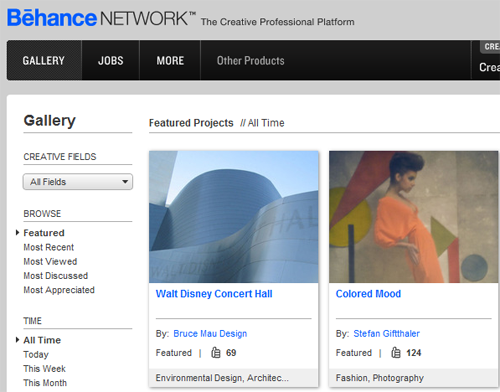Click Environmental Design, Architec... fields text

pyautogui.click(x=222, y=378)
